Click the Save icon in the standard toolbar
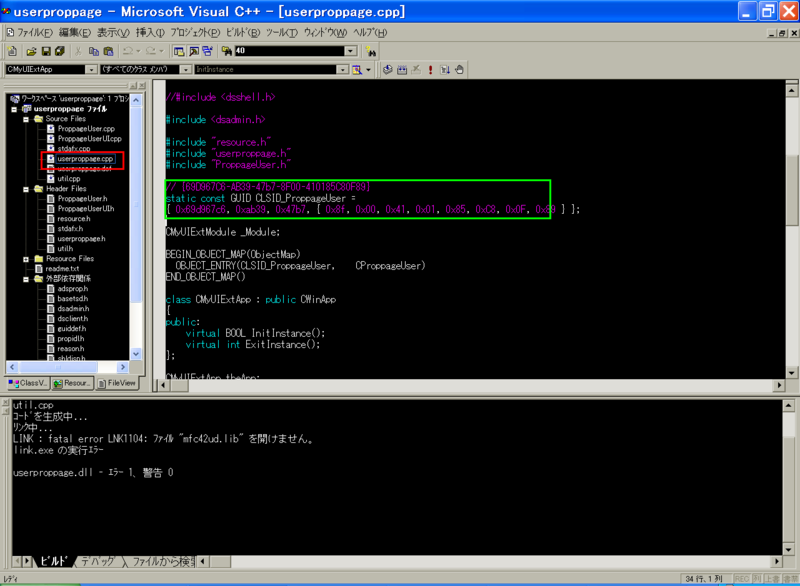This screenshot has height=586, width=800. (x=47, y=50)
